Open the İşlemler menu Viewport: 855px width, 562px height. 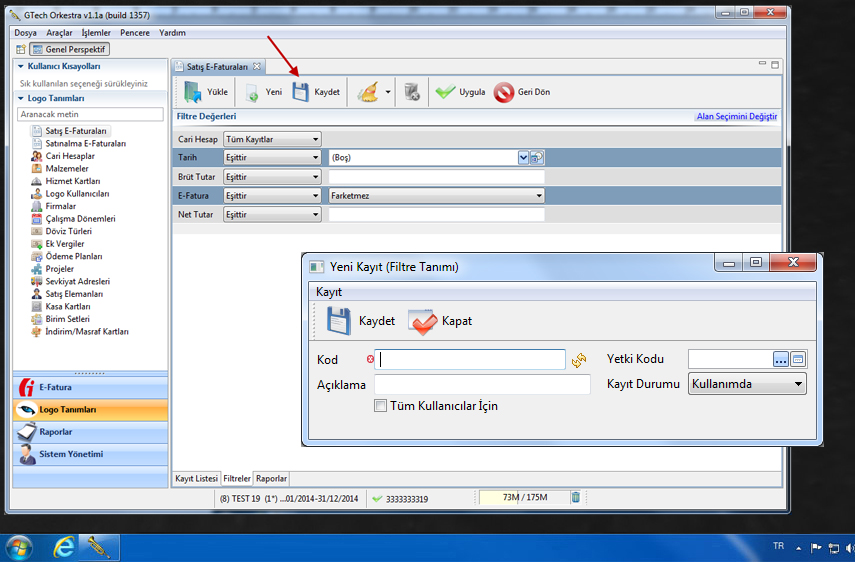(96, 33)
